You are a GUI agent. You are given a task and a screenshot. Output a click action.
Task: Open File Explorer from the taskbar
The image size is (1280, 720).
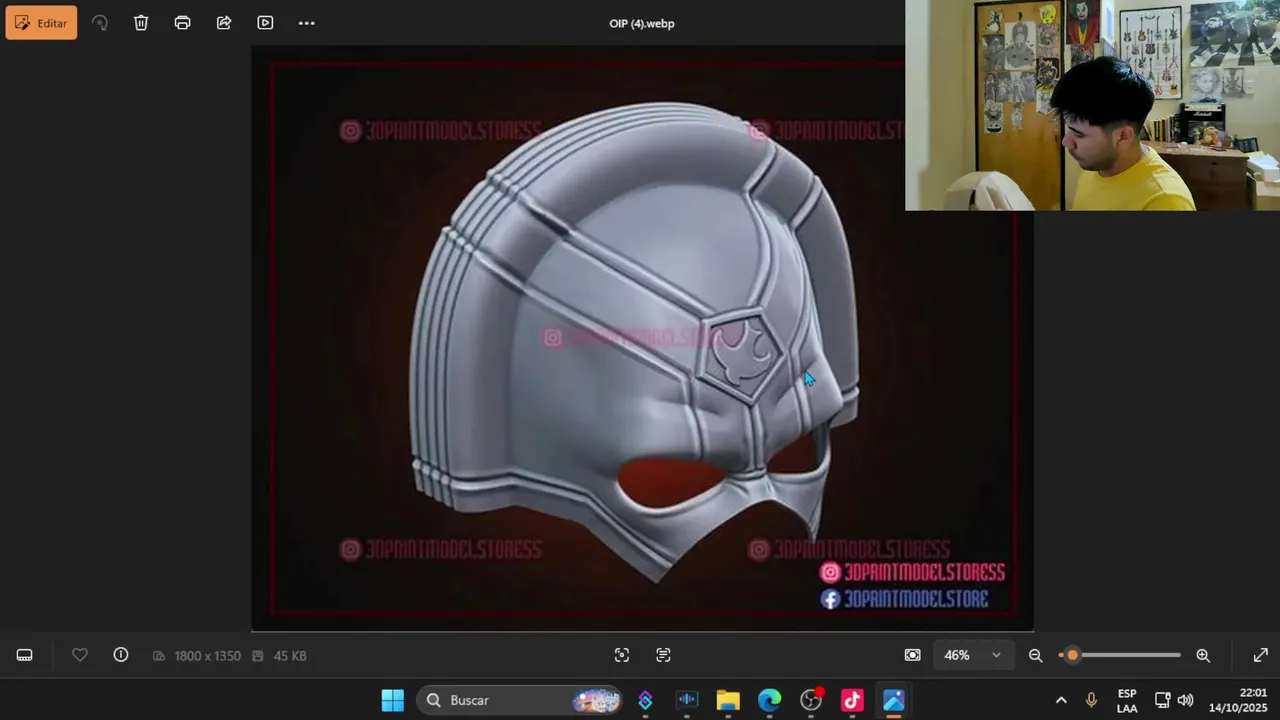(728, 700)
